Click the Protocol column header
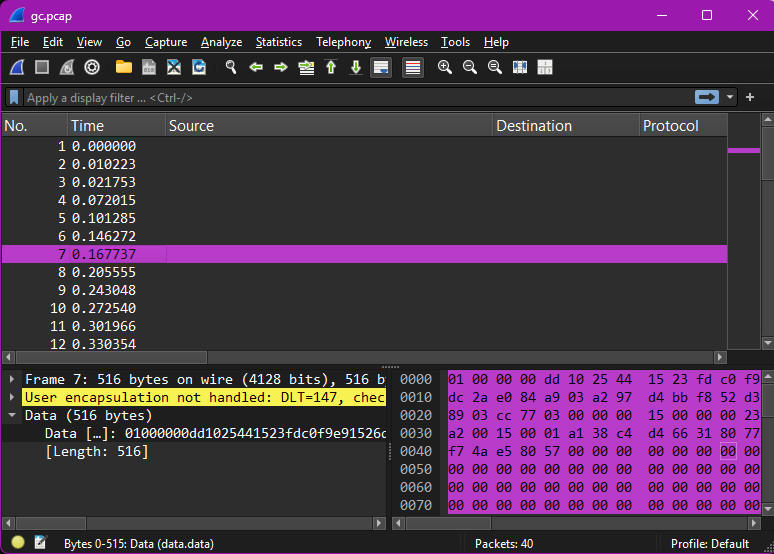This screenshot has width=774, height=554. point(670,126)
